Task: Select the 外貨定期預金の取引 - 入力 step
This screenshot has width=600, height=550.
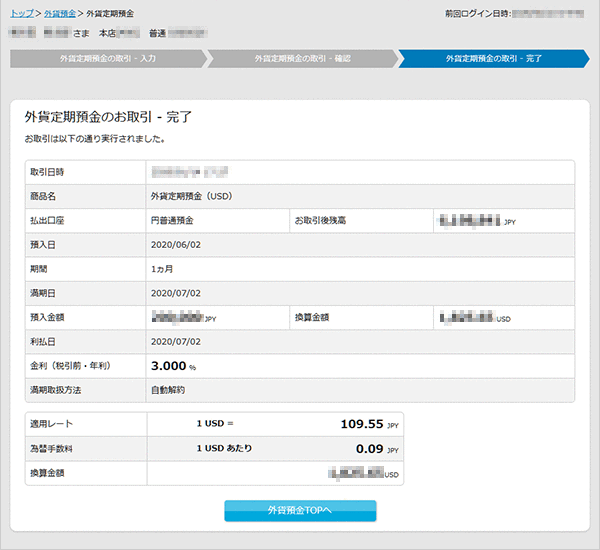Action: (108, 58)
